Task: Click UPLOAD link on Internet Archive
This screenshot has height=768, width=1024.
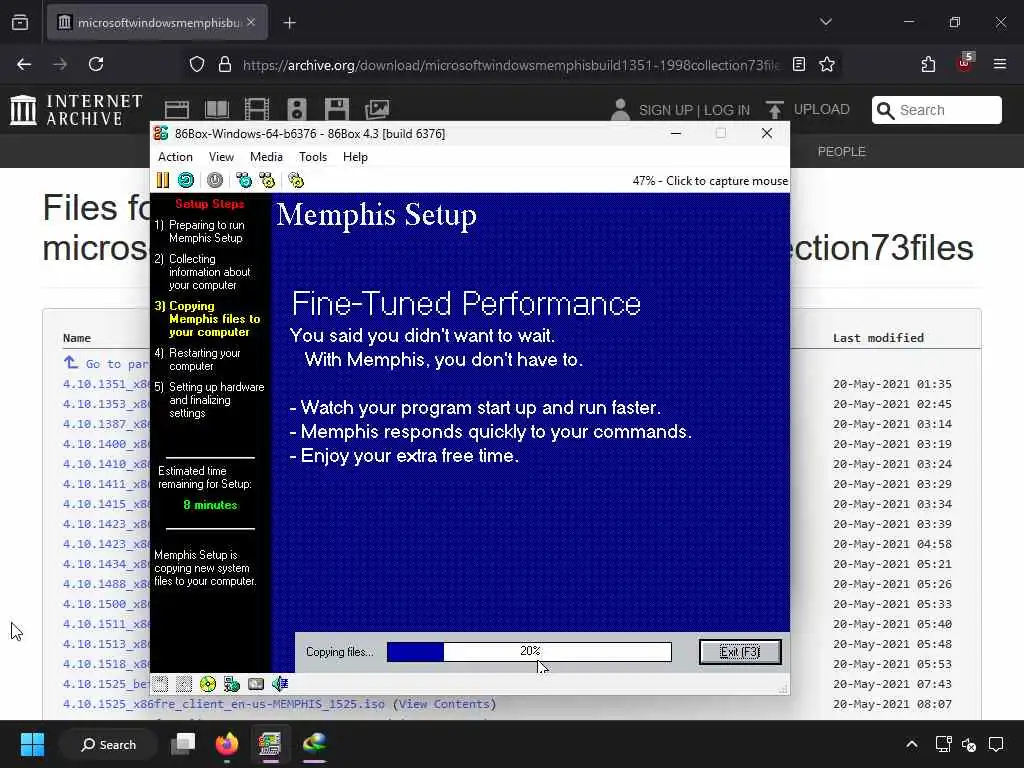Action: (822, 109)
